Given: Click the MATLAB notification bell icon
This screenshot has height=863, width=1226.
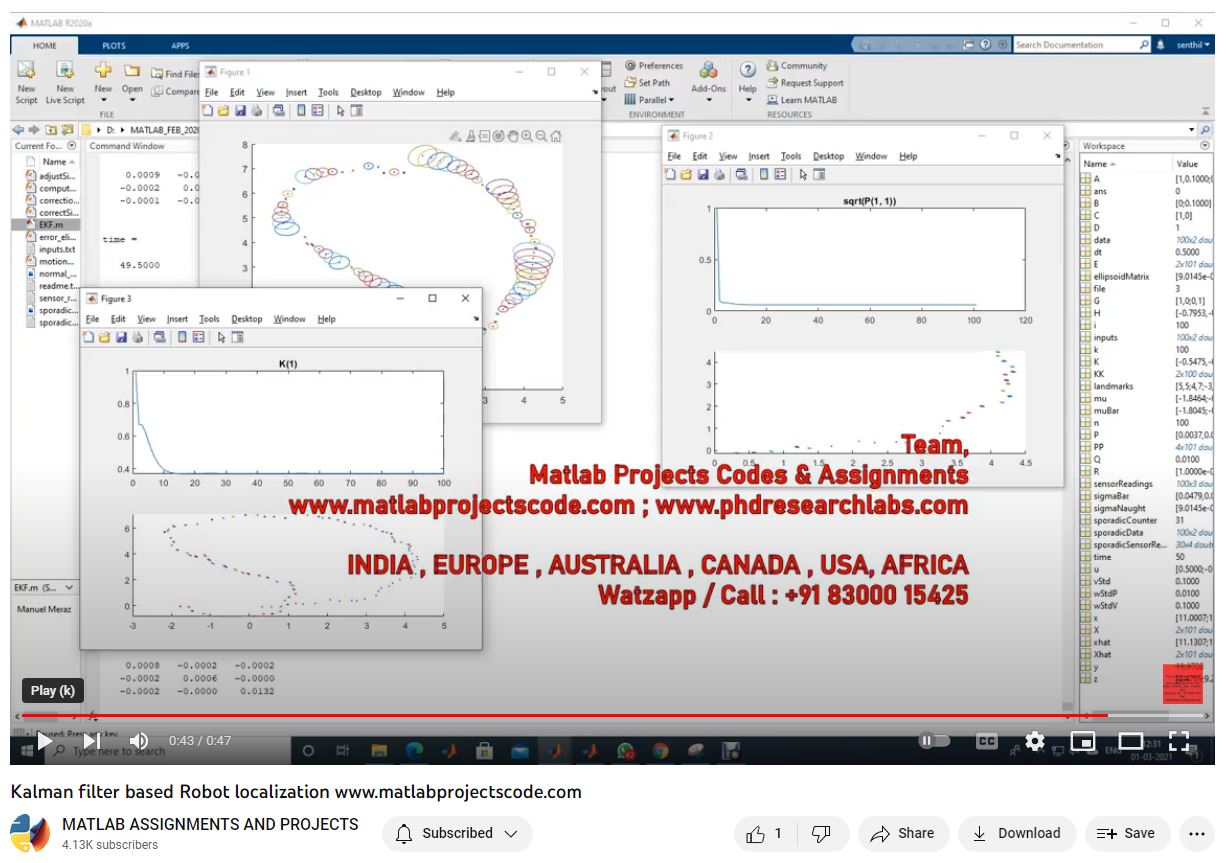Looking at the screenshot, I should pos(1161,45).
